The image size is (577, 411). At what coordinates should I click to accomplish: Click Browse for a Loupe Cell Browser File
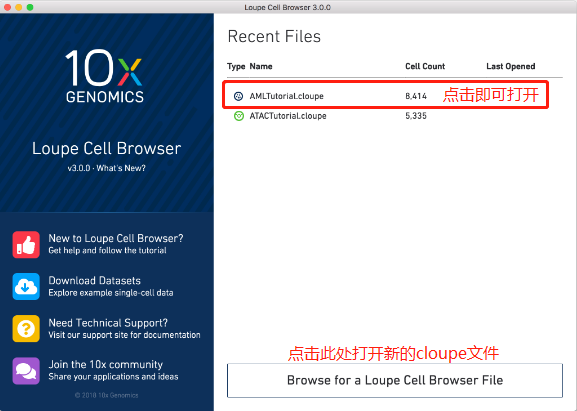click(x=394, y=380)
